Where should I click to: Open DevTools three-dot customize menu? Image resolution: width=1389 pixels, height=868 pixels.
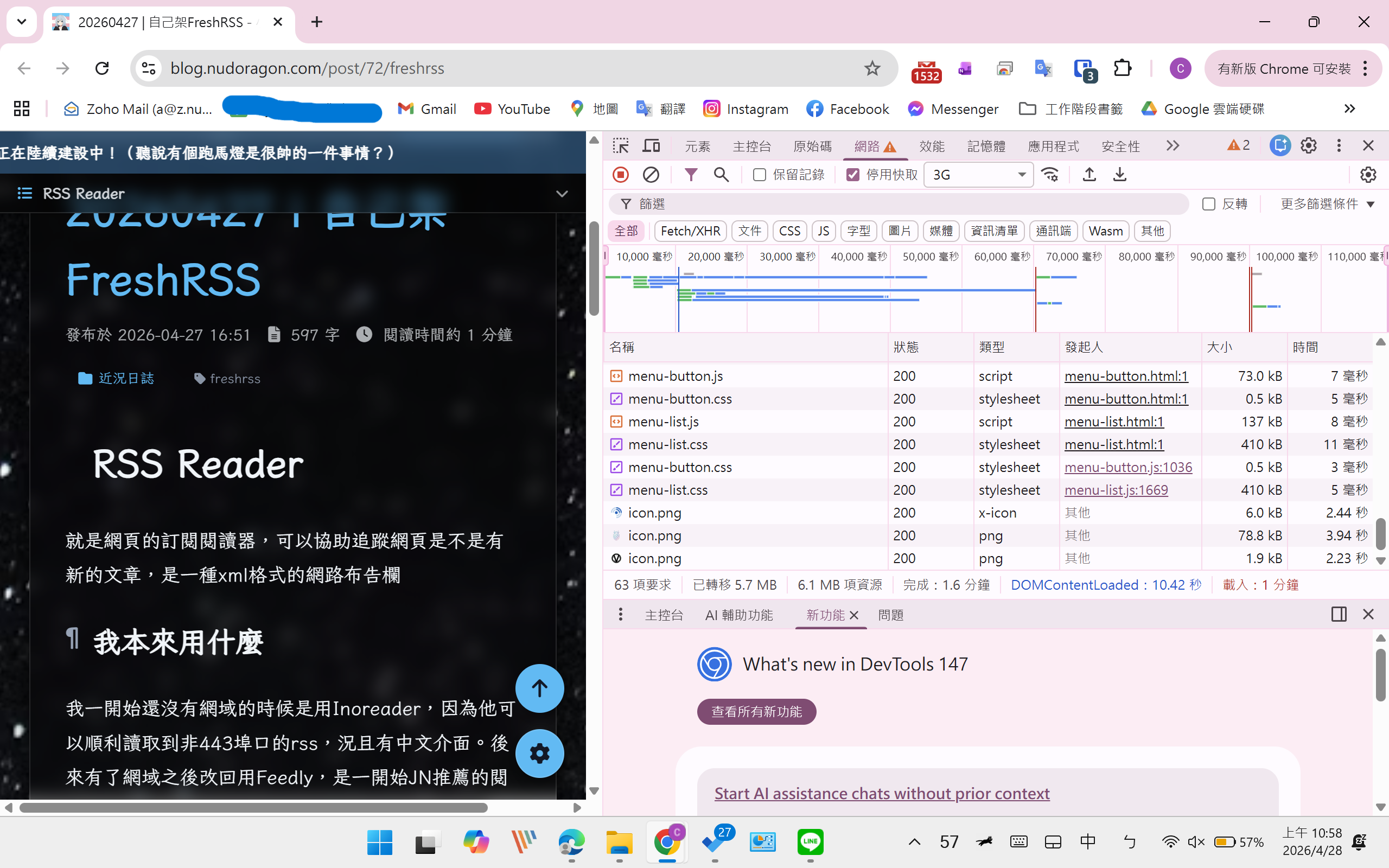point(1339,146)
